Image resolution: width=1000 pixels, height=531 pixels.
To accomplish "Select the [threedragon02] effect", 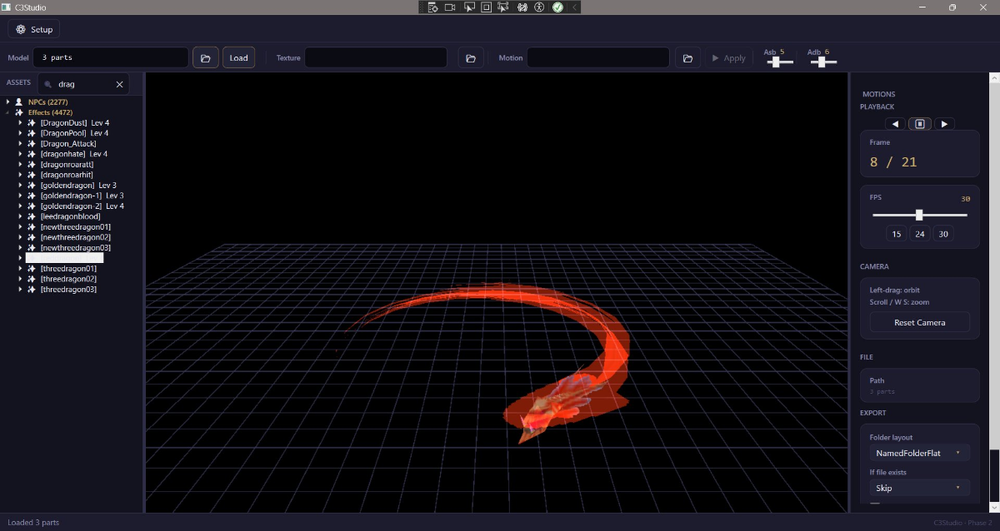I will pyautogui.click(x=69, y=279).
